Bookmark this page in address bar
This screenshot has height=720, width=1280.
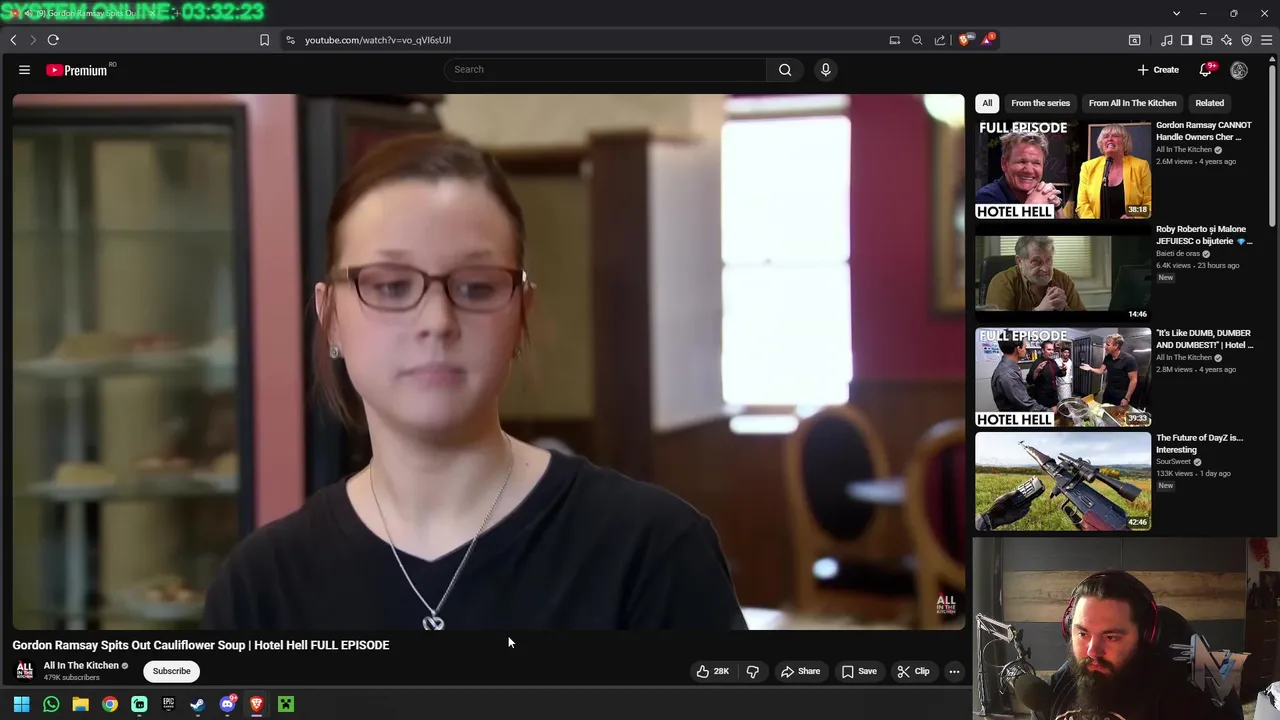tap(264, 40)
